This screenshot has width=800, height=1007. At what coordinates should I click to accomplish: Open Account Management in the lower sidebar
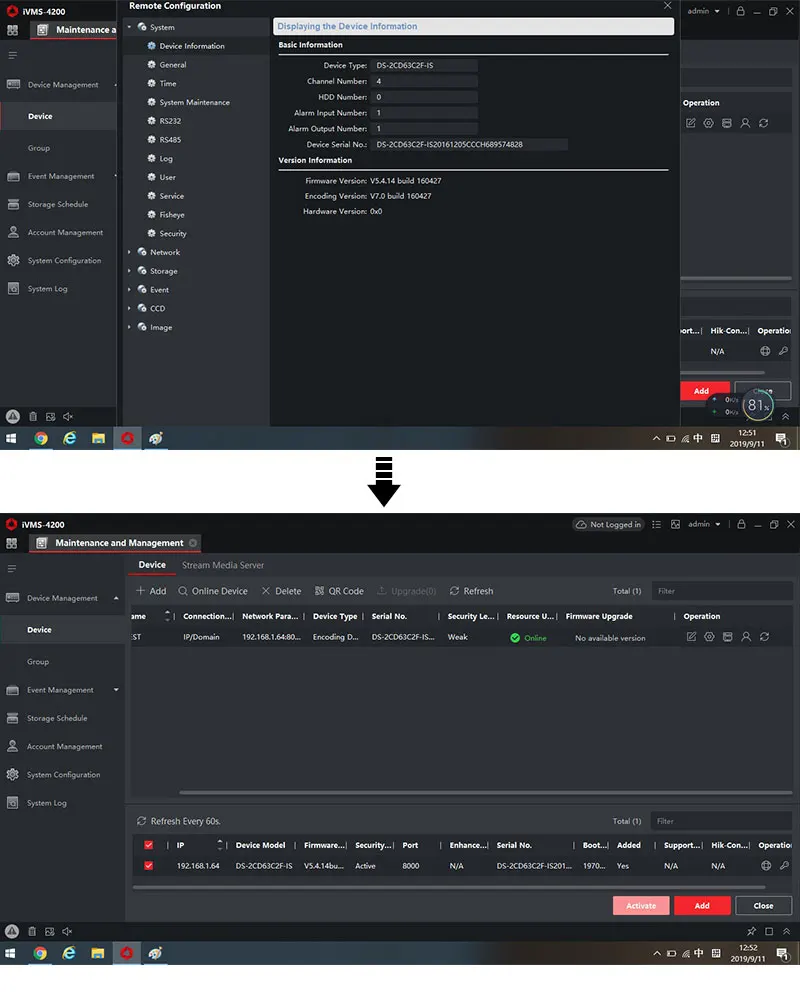tap(64, 747)
